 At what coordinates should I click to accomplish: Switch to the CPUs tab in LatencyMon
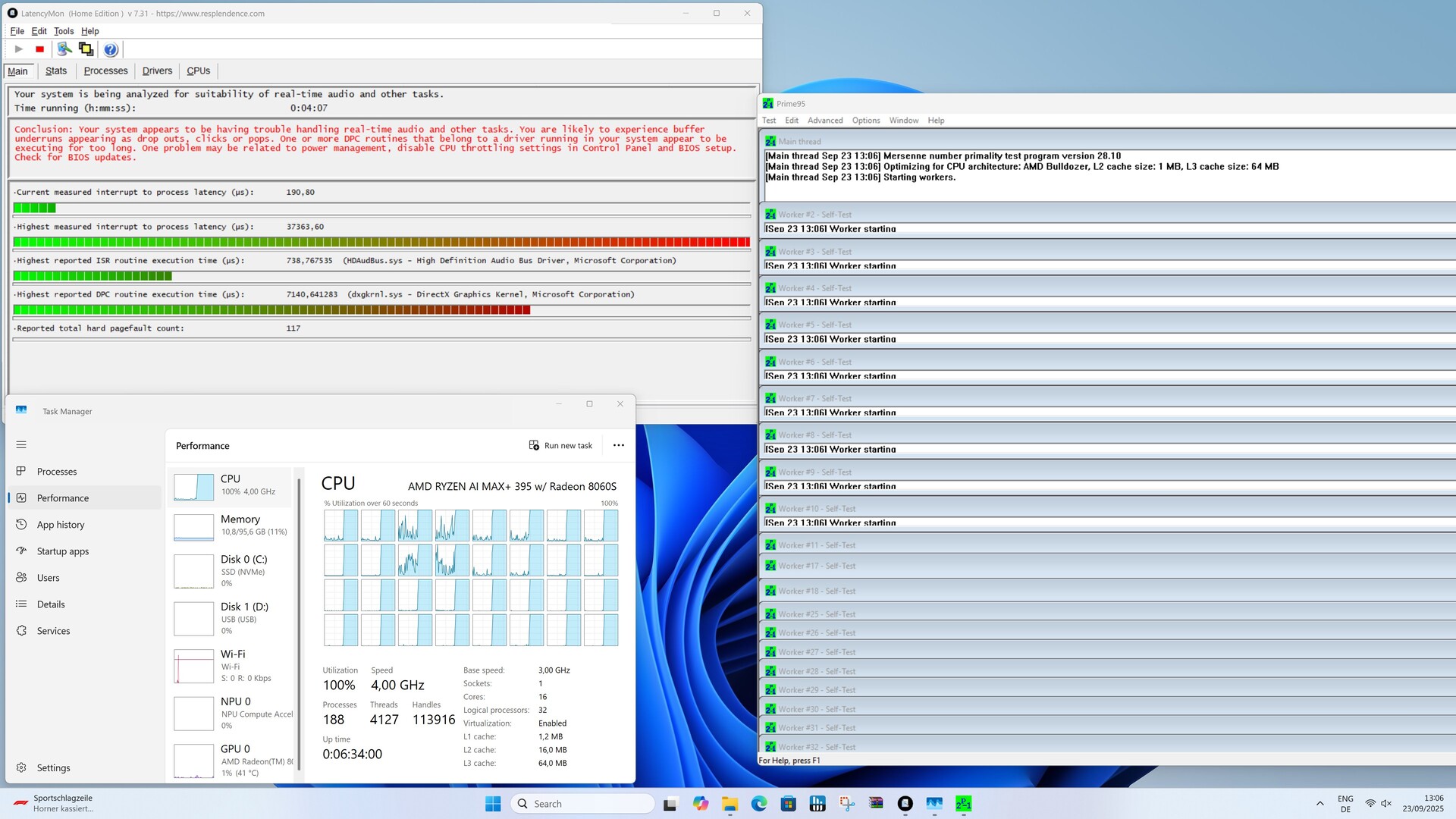click(198, 71)
